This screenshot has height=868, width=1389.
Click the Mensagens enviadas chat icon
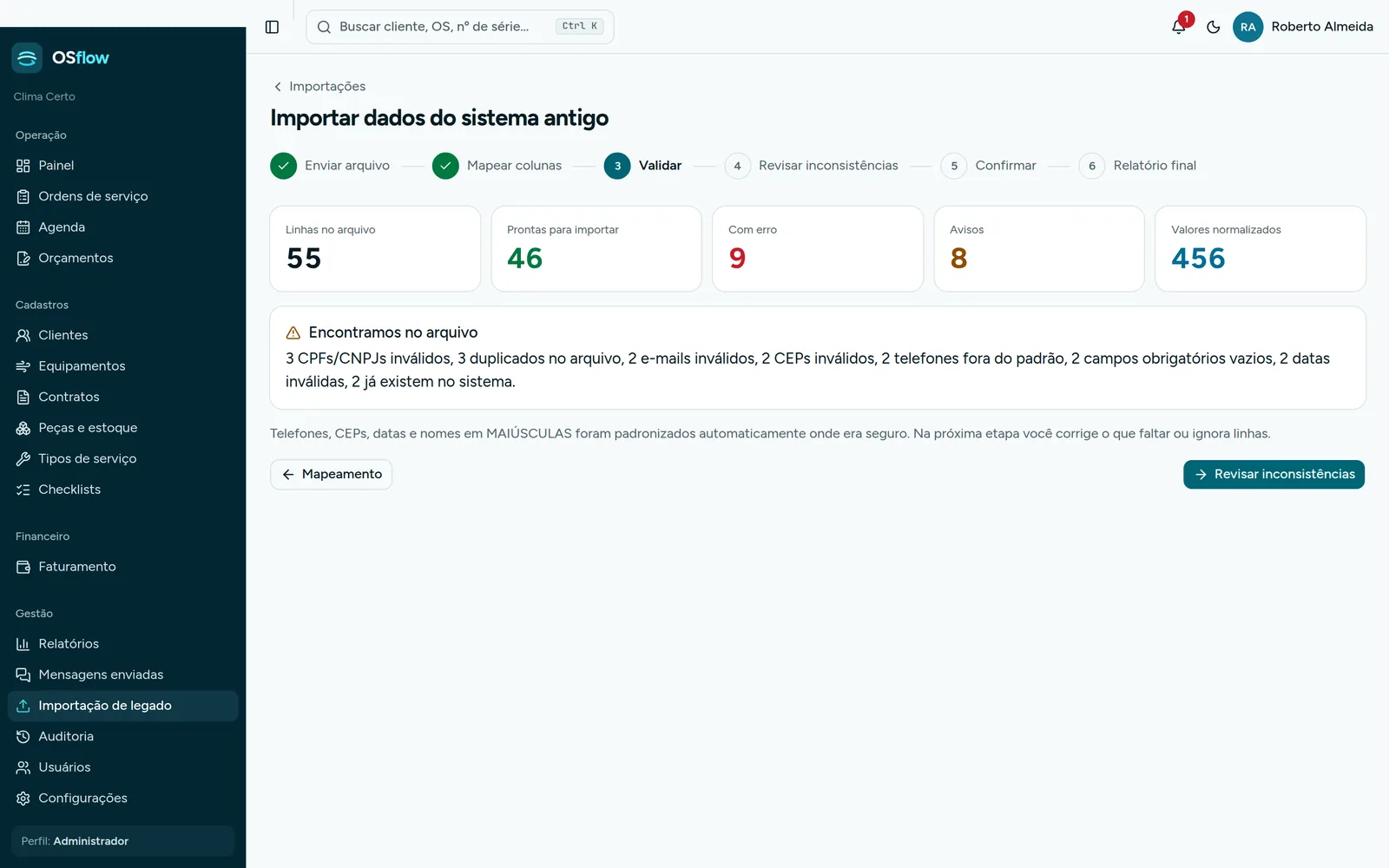[23, 674]
